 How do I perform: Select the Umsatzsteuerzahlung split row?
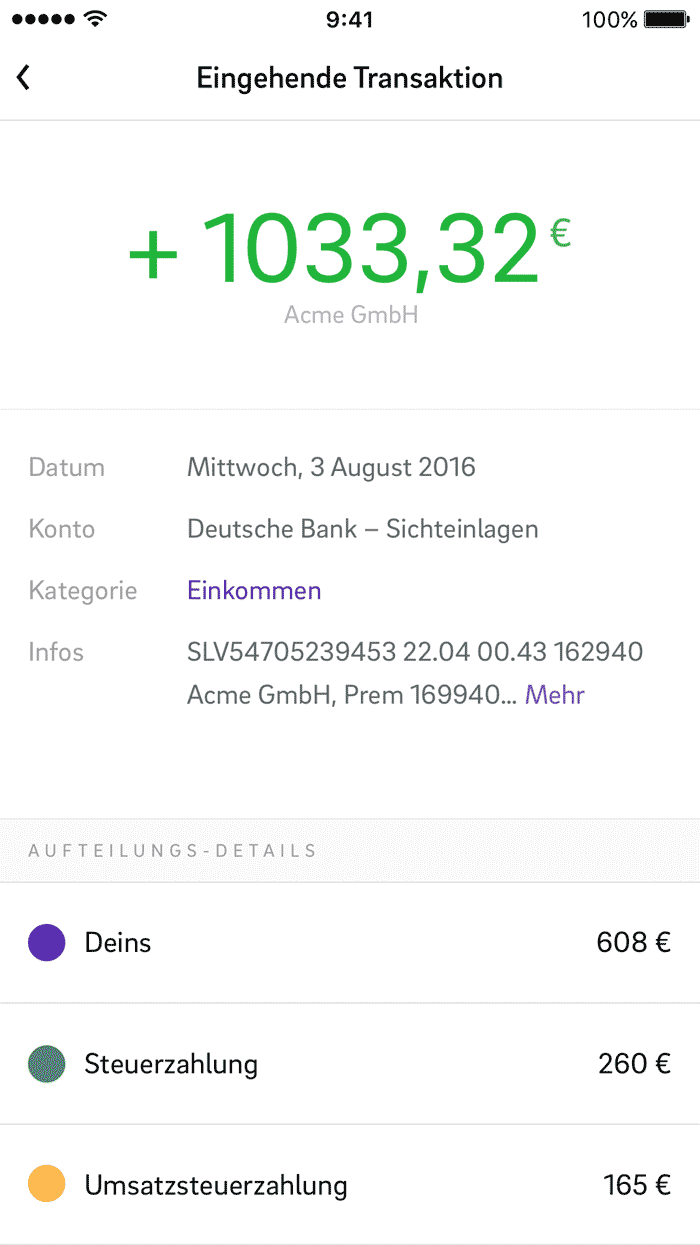350,1185
